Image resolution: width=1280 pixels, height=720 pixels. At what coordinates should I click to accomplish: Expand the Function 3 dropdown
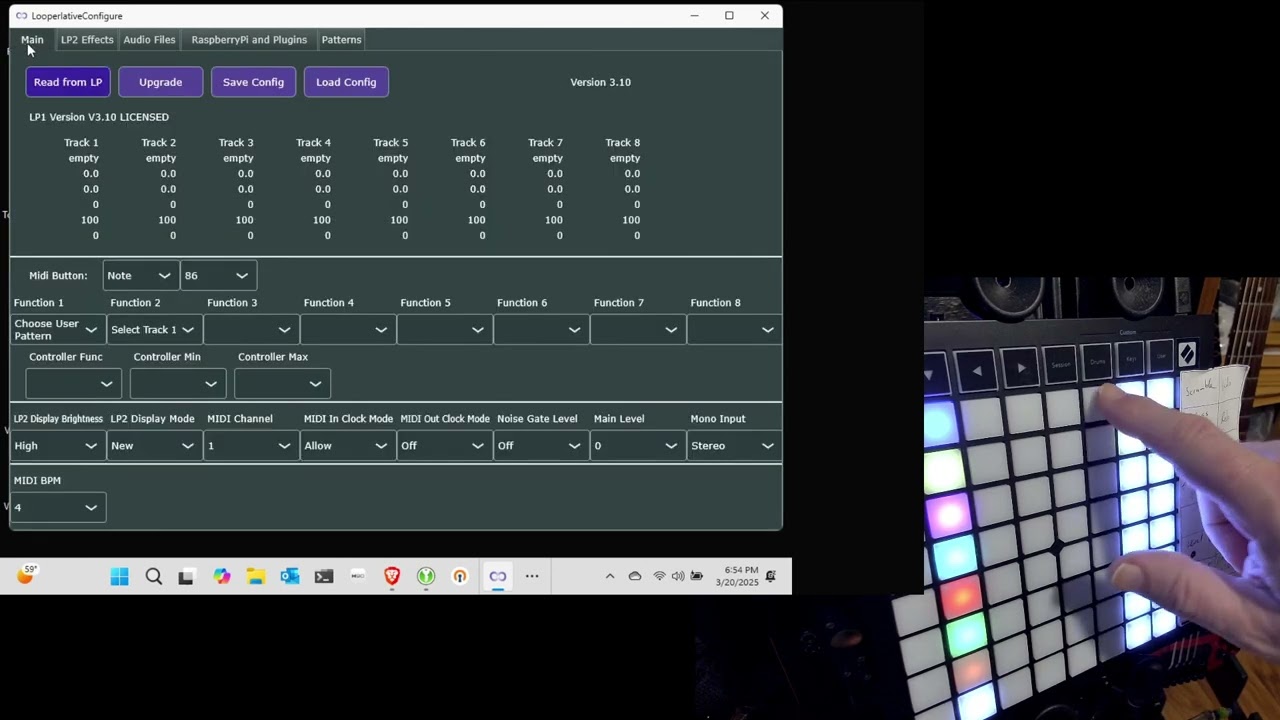pos(250,330)
